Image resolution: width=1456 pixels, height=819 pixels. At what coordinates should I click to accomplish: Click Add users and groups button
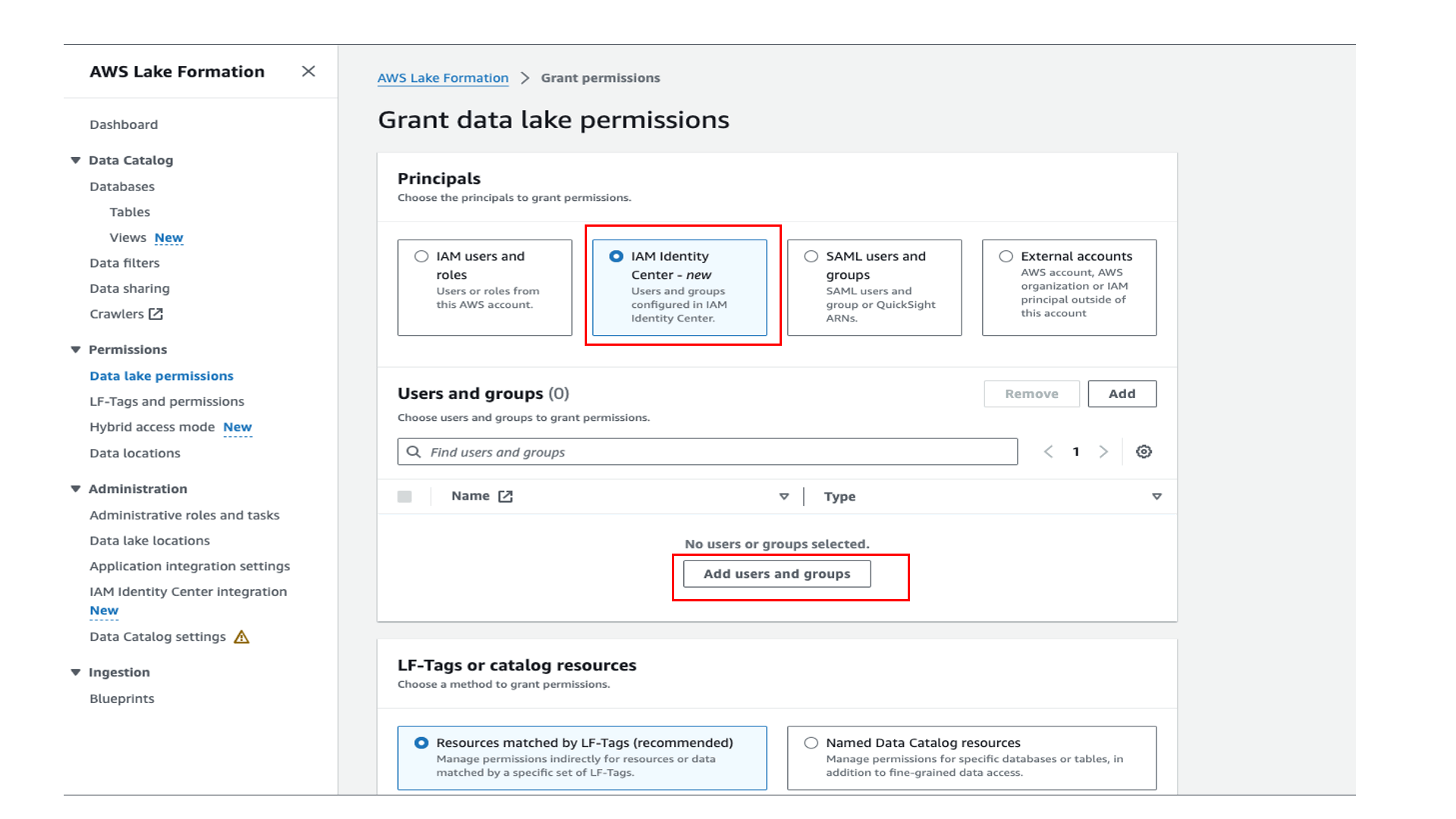(x=777, y=574)
